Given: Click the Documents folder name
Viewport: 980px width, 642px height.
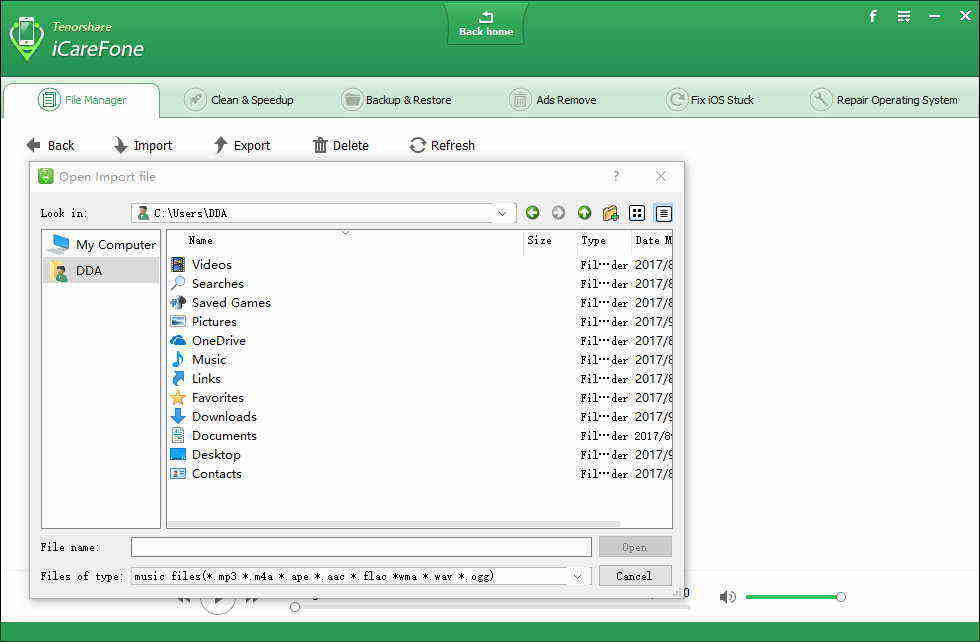Looking at the screenshot, I should [224, 436].
